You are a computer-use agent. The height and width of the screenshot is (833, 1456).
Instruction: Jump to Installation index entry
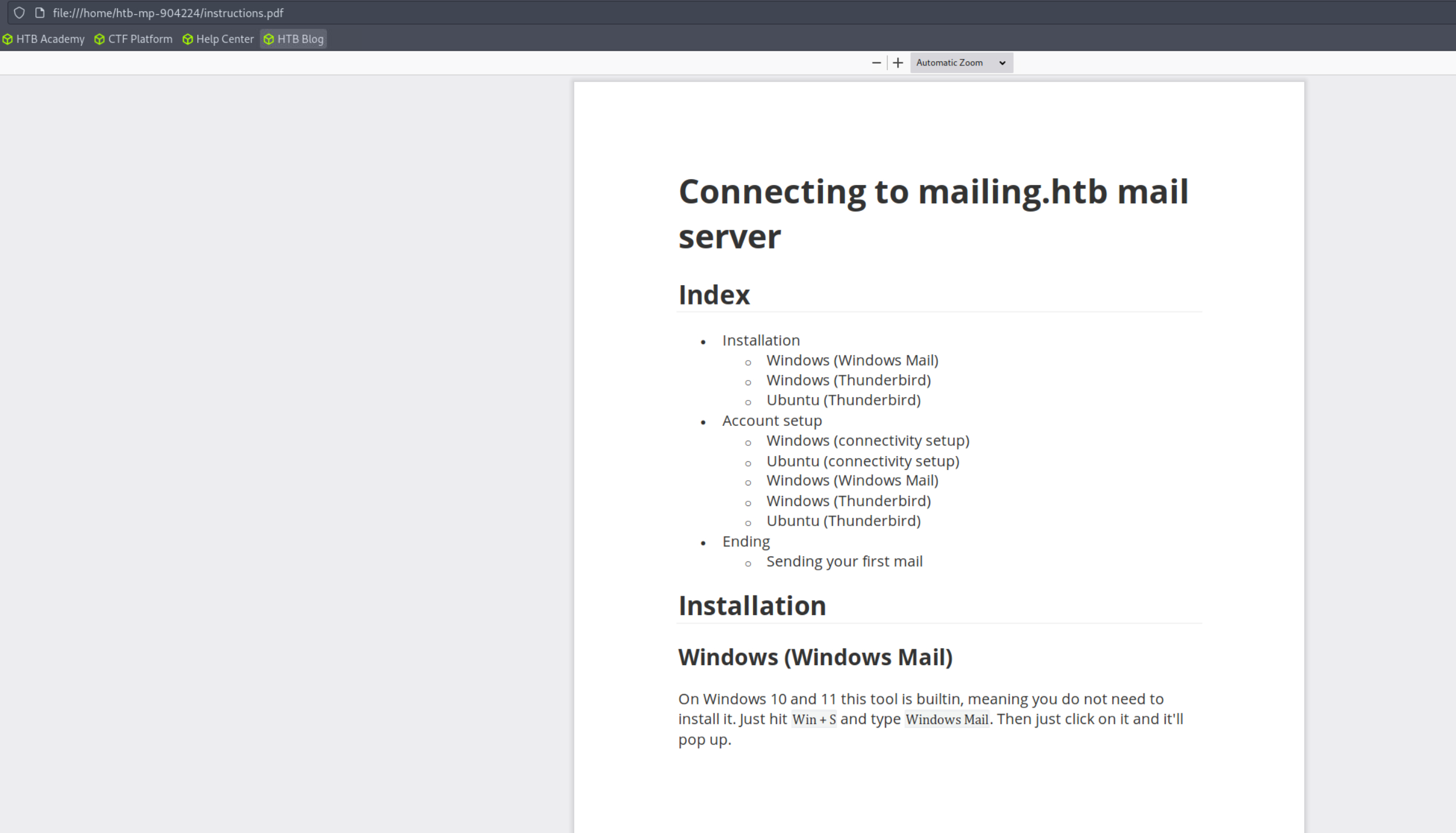pyautogui.click(x=761, y=340)
